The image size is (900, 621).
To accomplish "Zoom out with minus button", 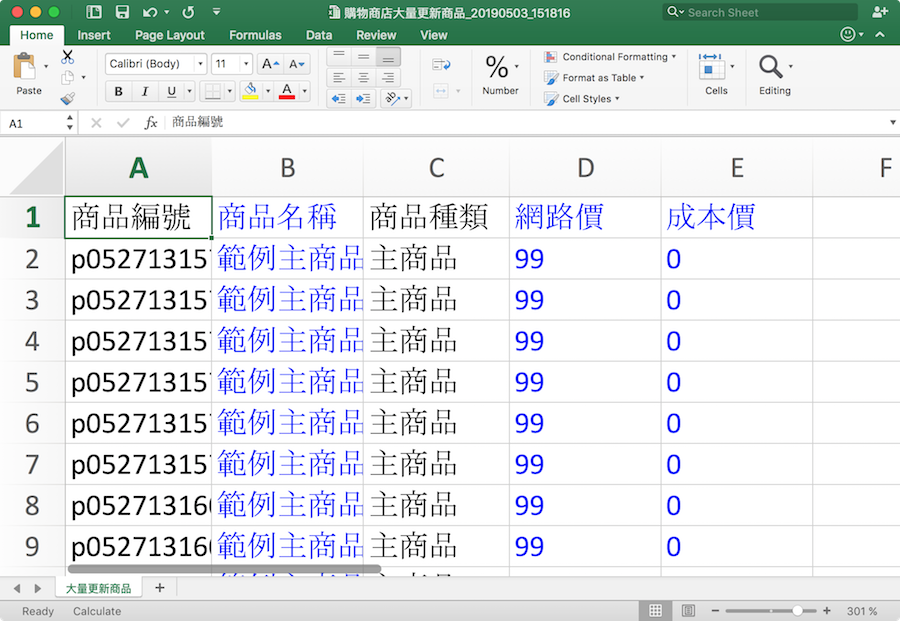I will 715,611.
